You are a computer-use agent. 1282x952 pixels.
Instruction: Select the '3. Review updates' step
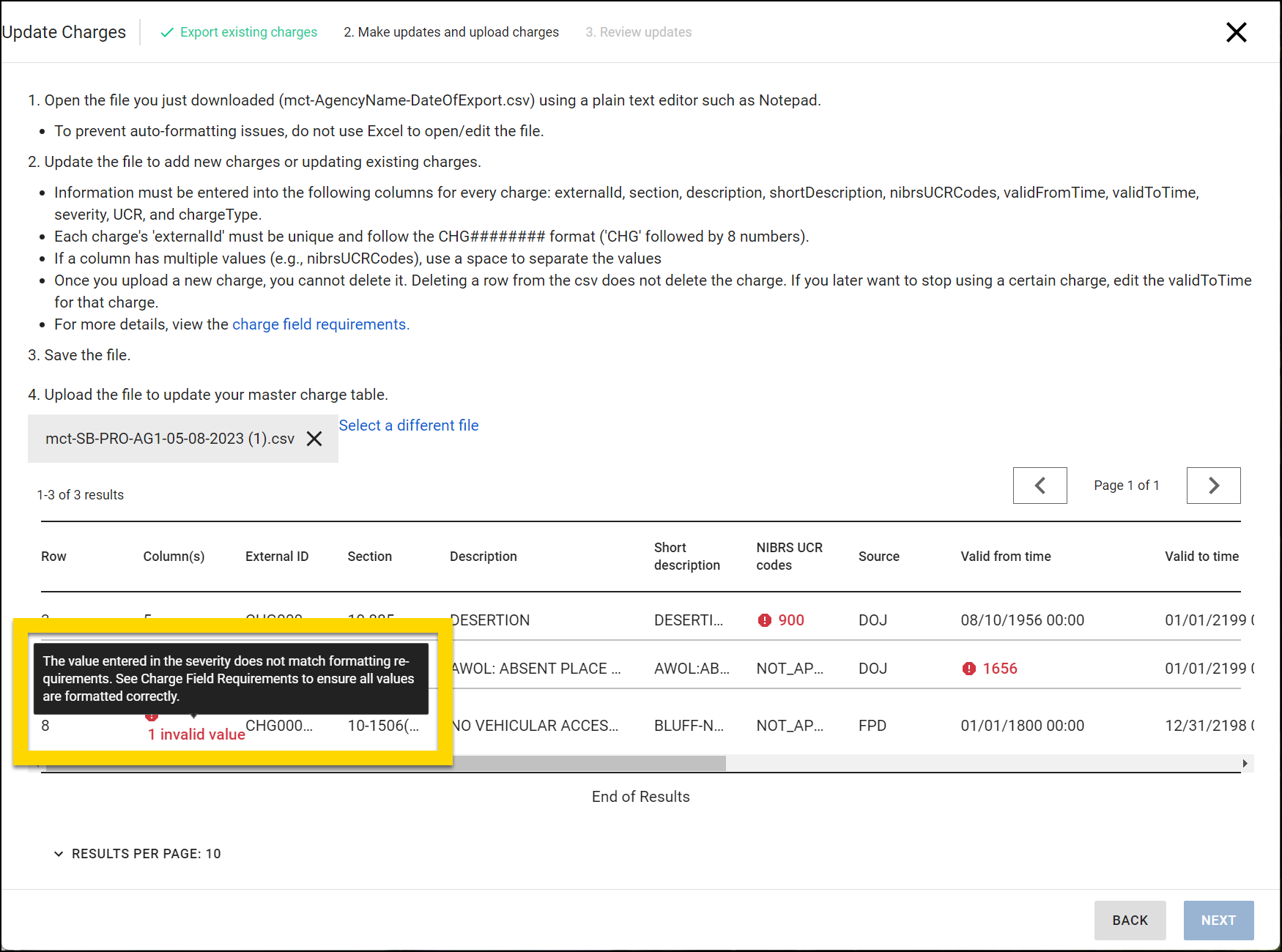pos(638,32)
